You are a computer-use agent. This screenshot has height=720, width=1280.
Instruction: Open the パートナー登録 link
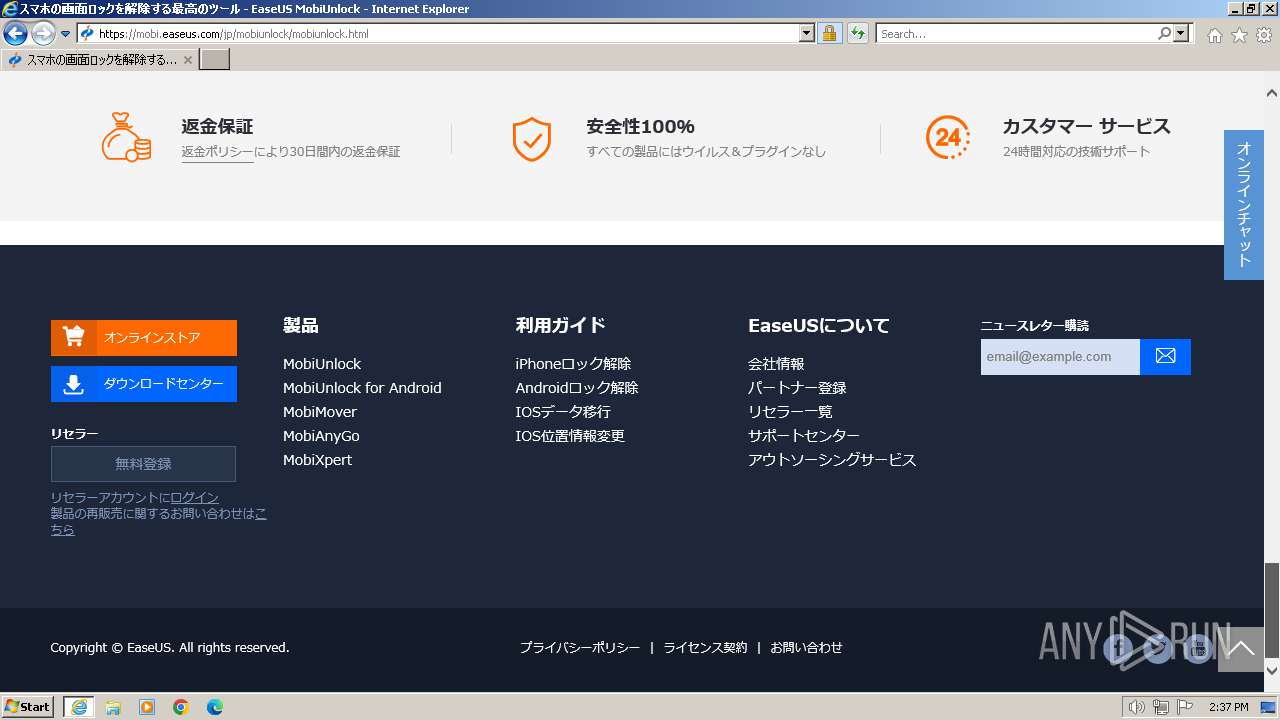797,388
